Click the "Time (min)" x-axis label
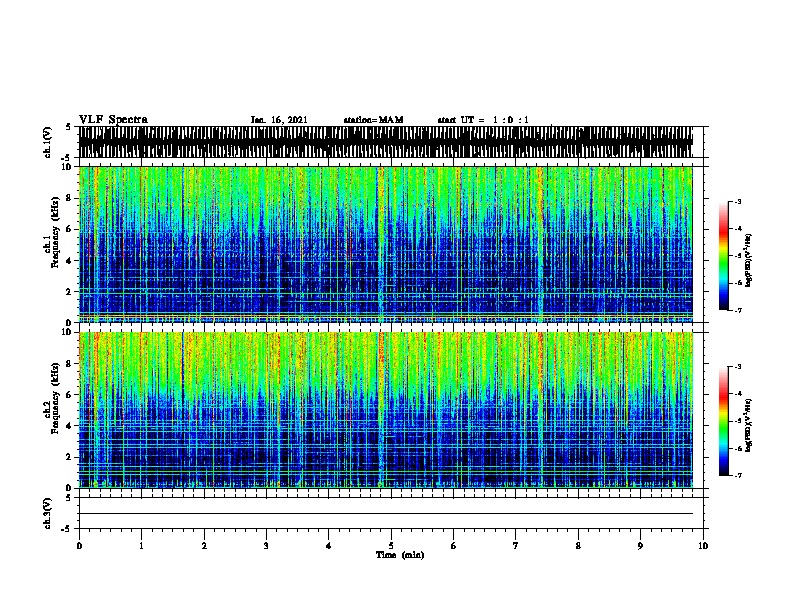Screen dimensions: 792x612 pyautogui.click(x=400, y=555)
